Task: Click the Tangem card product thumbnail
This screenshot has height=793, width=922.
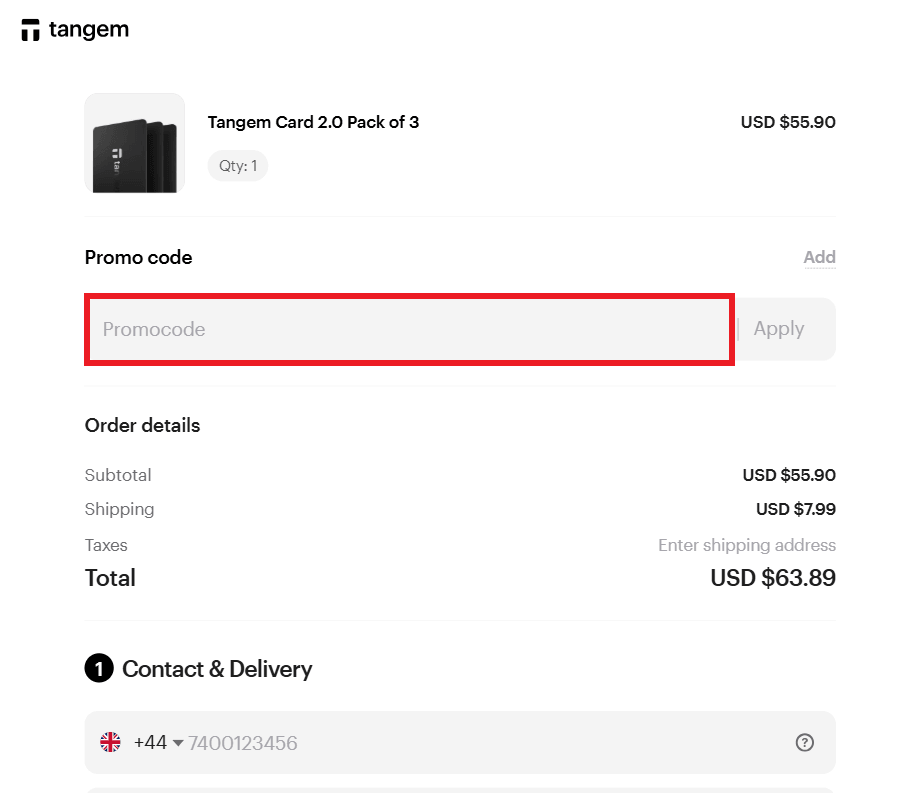Action: pyautogui.click(x=134, y=143)
